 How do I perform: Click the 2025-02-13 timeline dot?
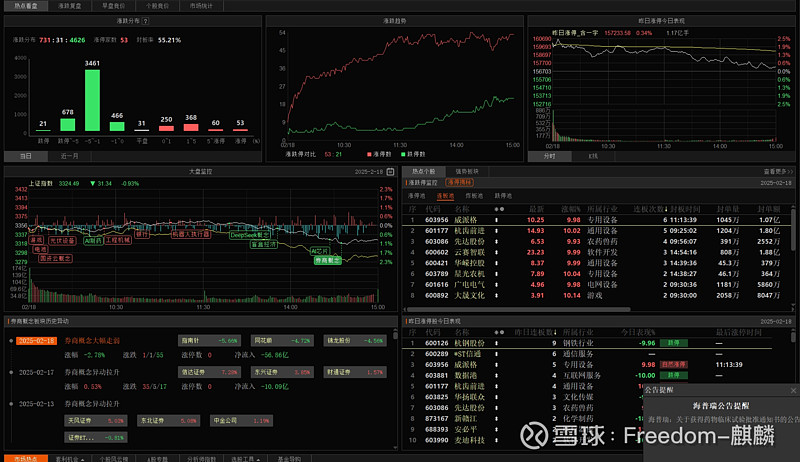[x=11, y=404]
